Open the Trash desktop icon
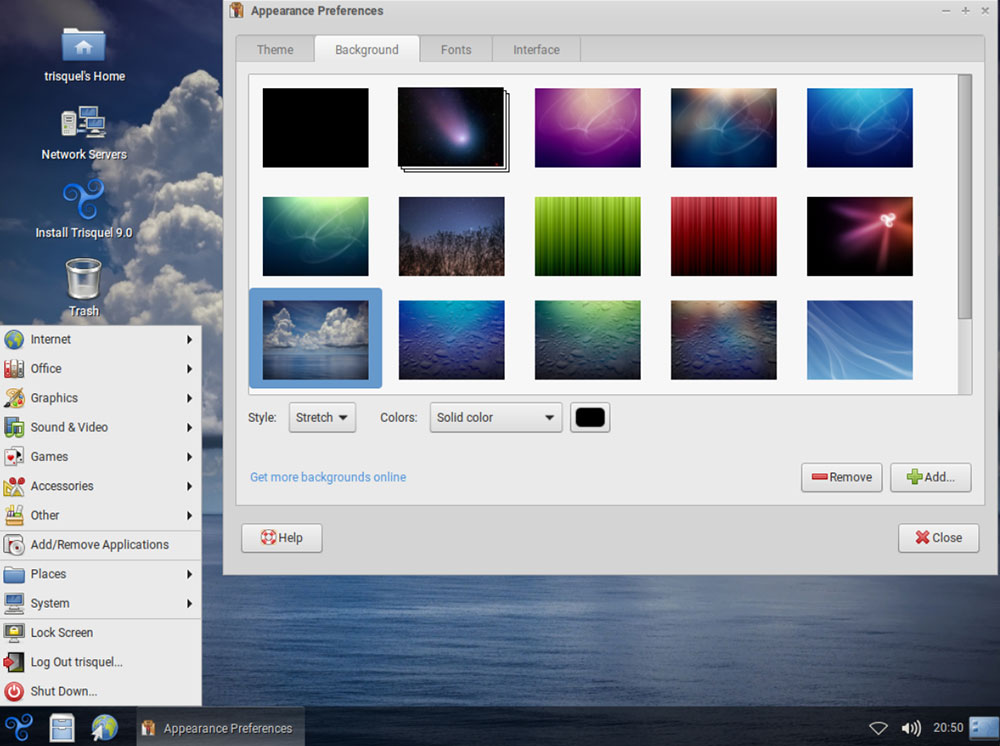 click(83, 280)
